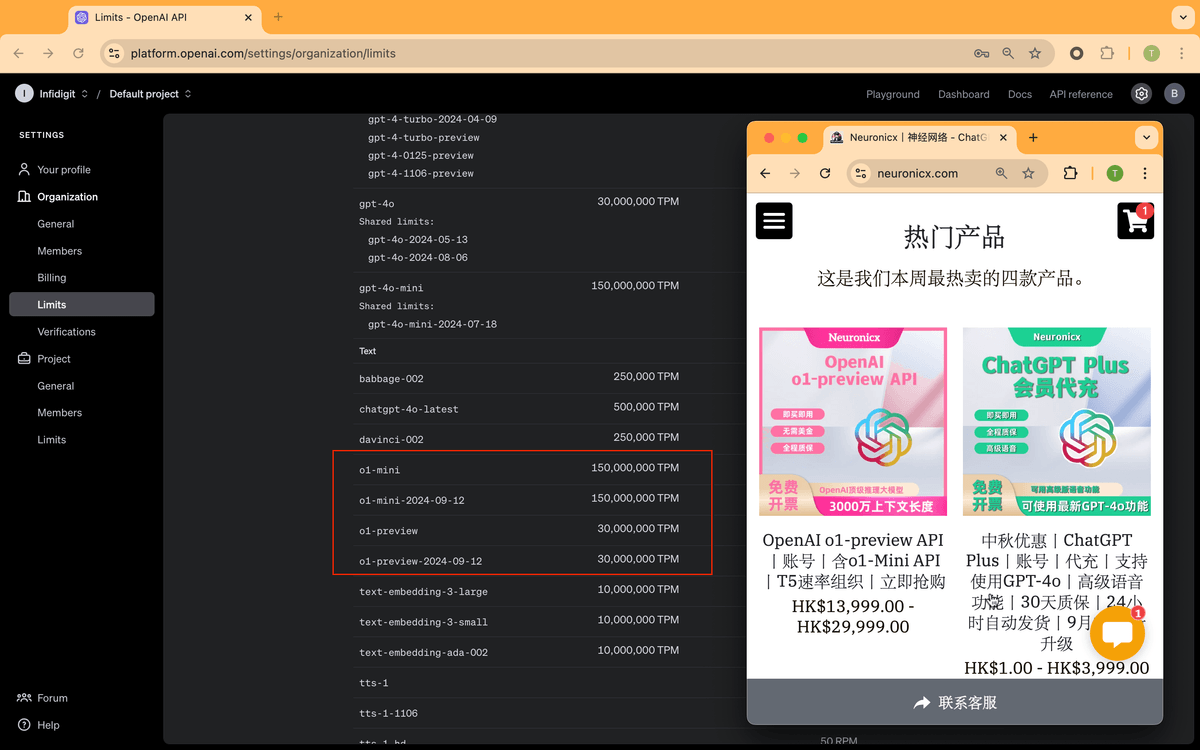Switch to the Limits - OpenAI API tab
Screen dimensions: 1200x750
point(165,18)
